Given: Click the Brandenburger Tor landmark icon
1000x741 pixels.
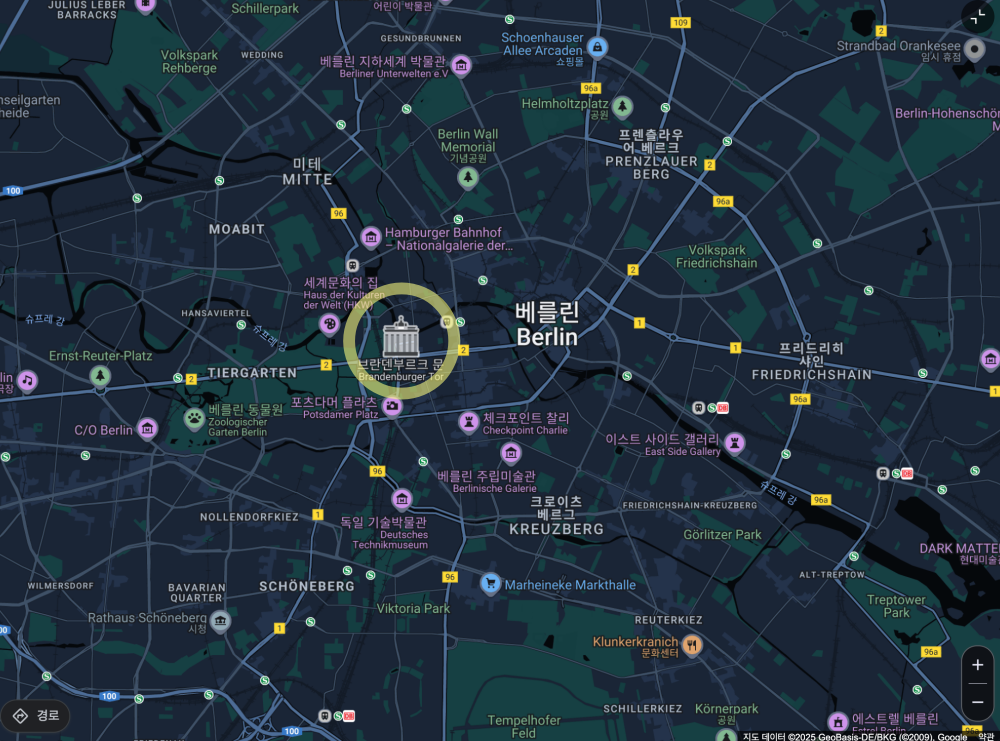Looking at the screenshot, I should (x=401, y=336).
